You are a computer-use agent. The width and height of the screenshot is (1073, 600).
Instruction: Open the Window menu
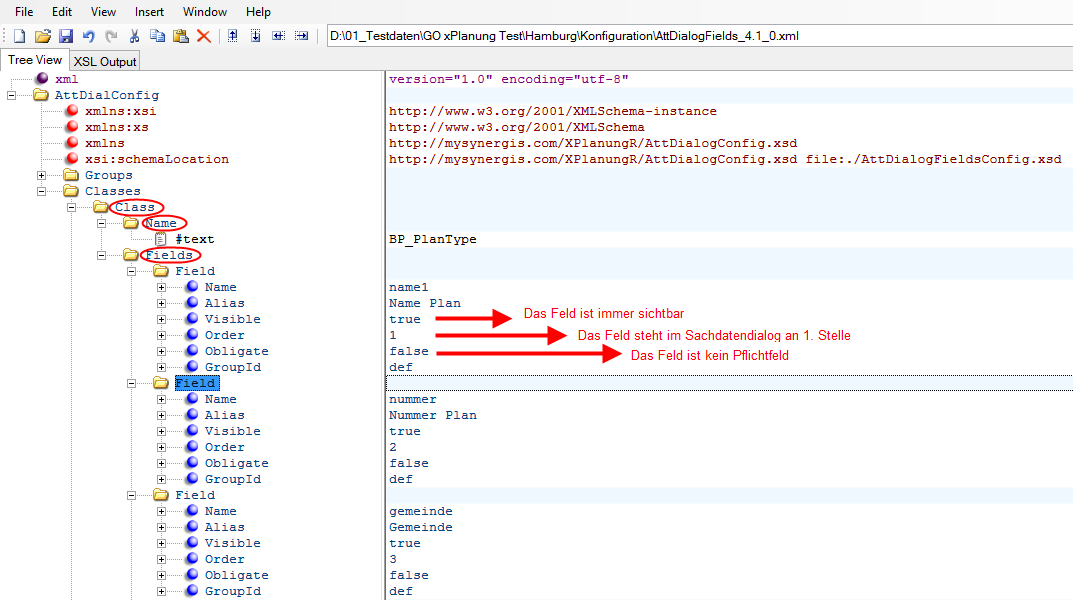click(204, 11)
